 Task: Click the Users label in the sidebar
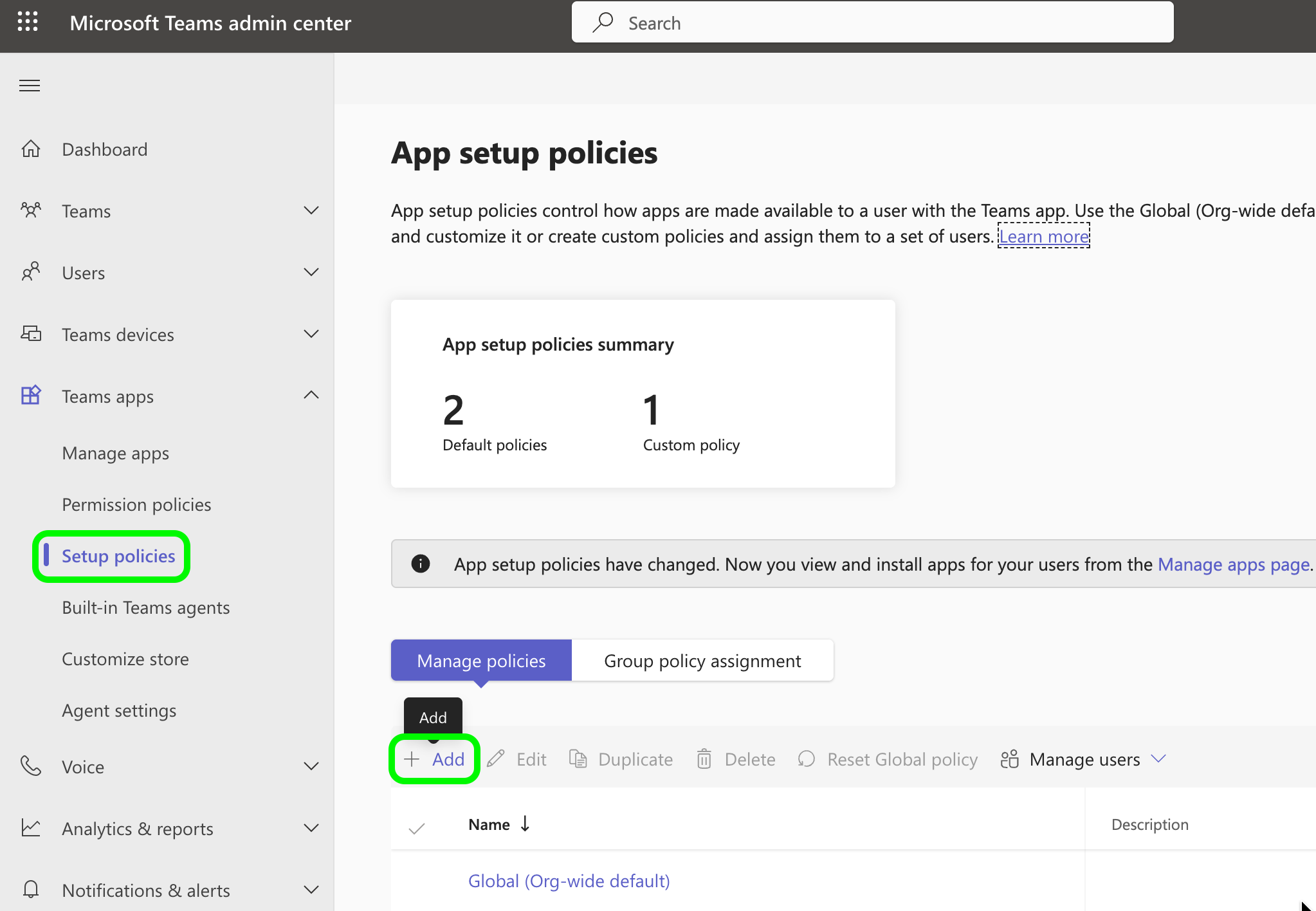pos(84,273)
